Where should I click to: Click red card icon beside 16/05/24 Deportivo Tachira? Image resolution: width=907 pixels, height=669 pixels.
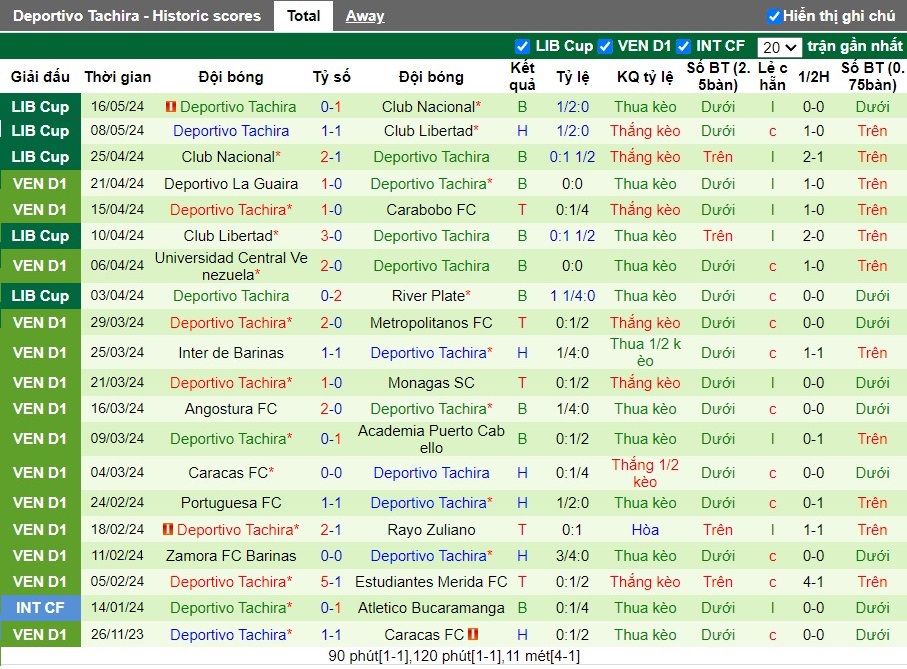coord(171,107)
